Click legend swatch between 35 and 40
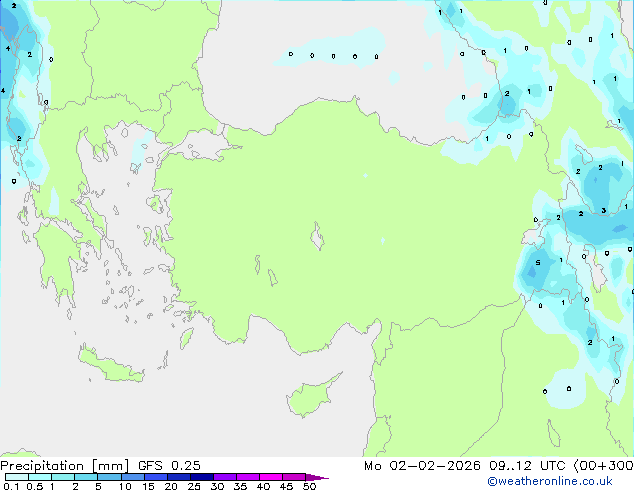 coord(248,477)
